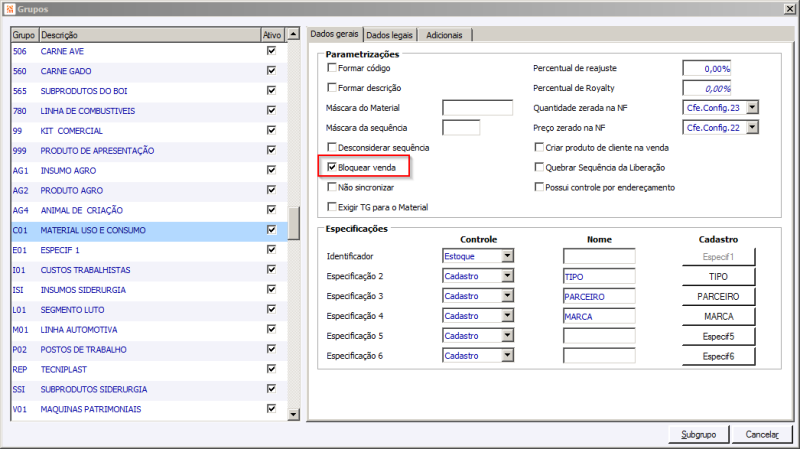800x449 pixels.
Task: Click the group list scrollbar thumb
Action: (293, 223)
